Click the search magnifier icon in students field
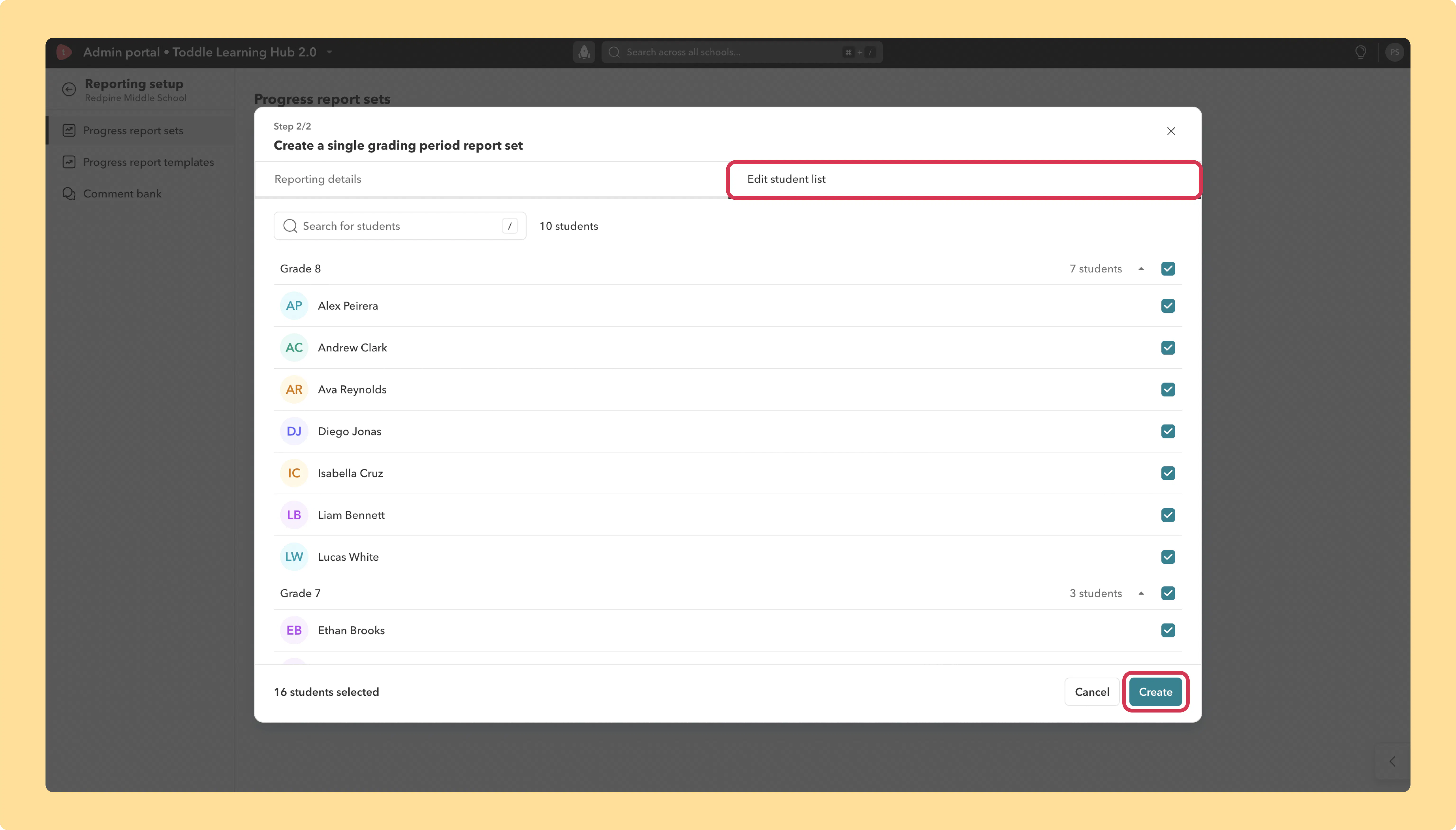 pos(290,226)
